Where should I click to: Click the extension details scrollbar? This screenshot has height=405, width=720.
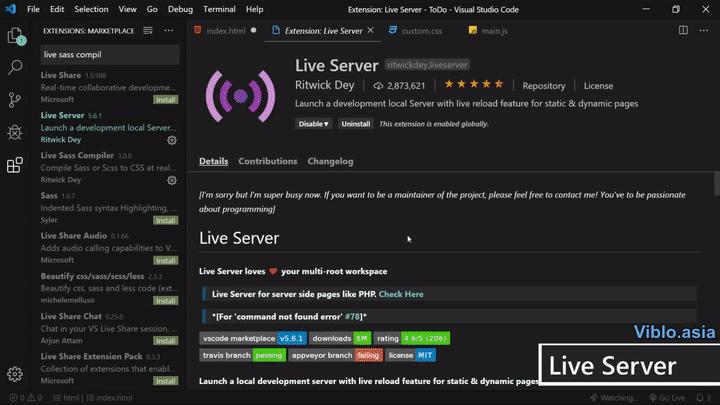click(x=717, y=184)
